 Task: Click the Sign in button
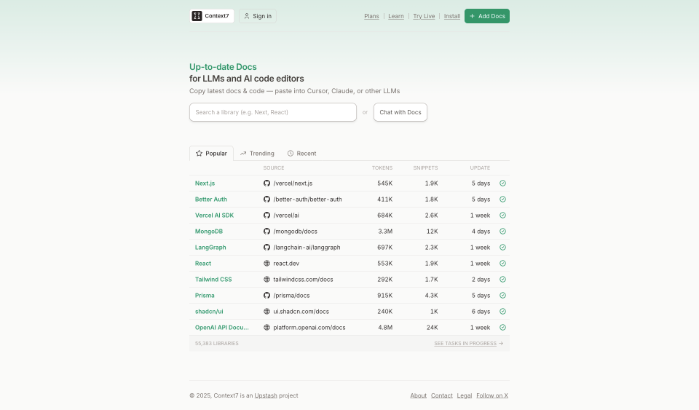click(x=257, y=16)
